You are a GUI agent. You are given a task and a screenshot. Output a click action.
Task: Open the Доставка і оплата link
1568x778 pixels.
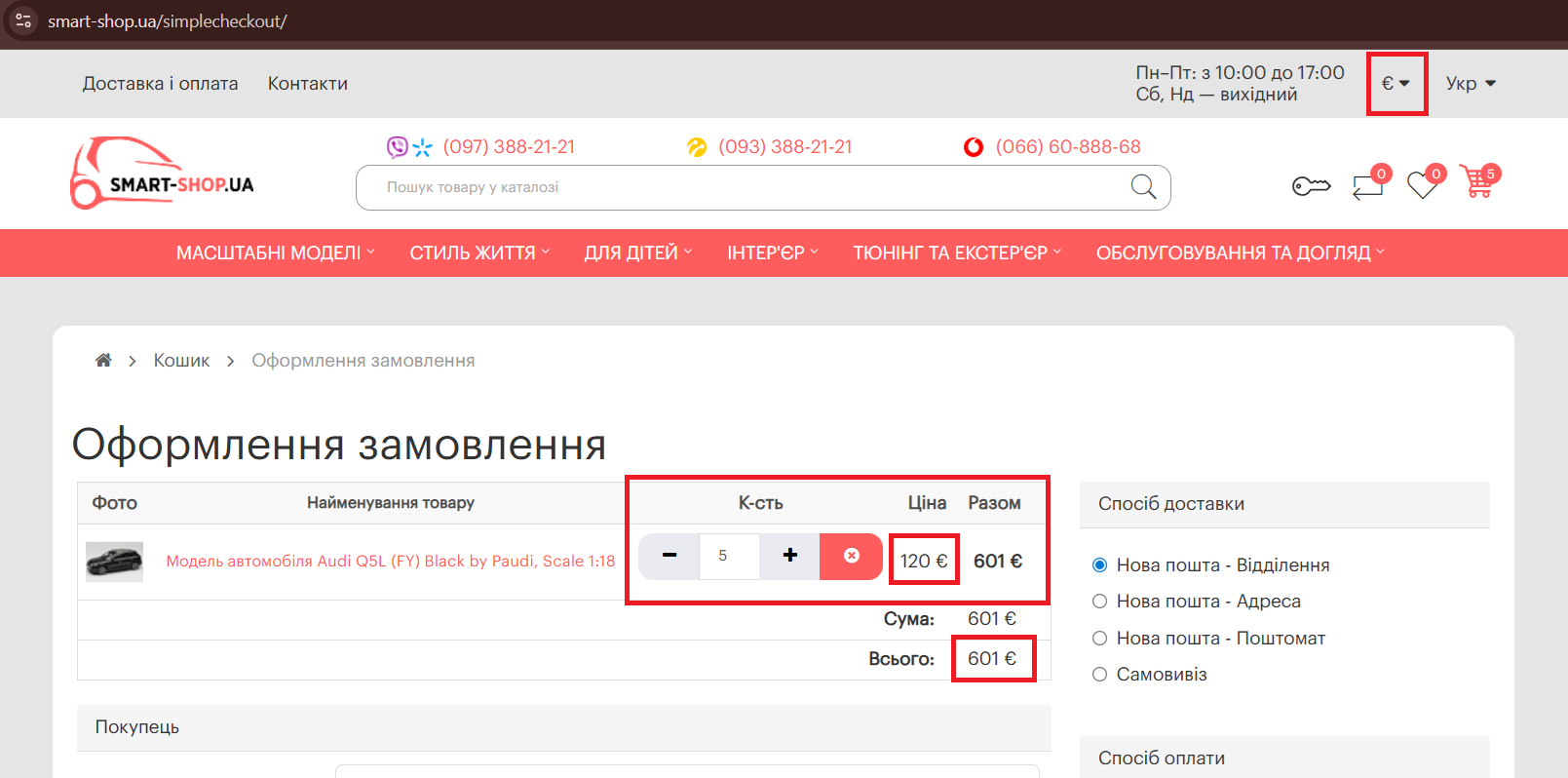pyautogui.click(x=160, y=84)
